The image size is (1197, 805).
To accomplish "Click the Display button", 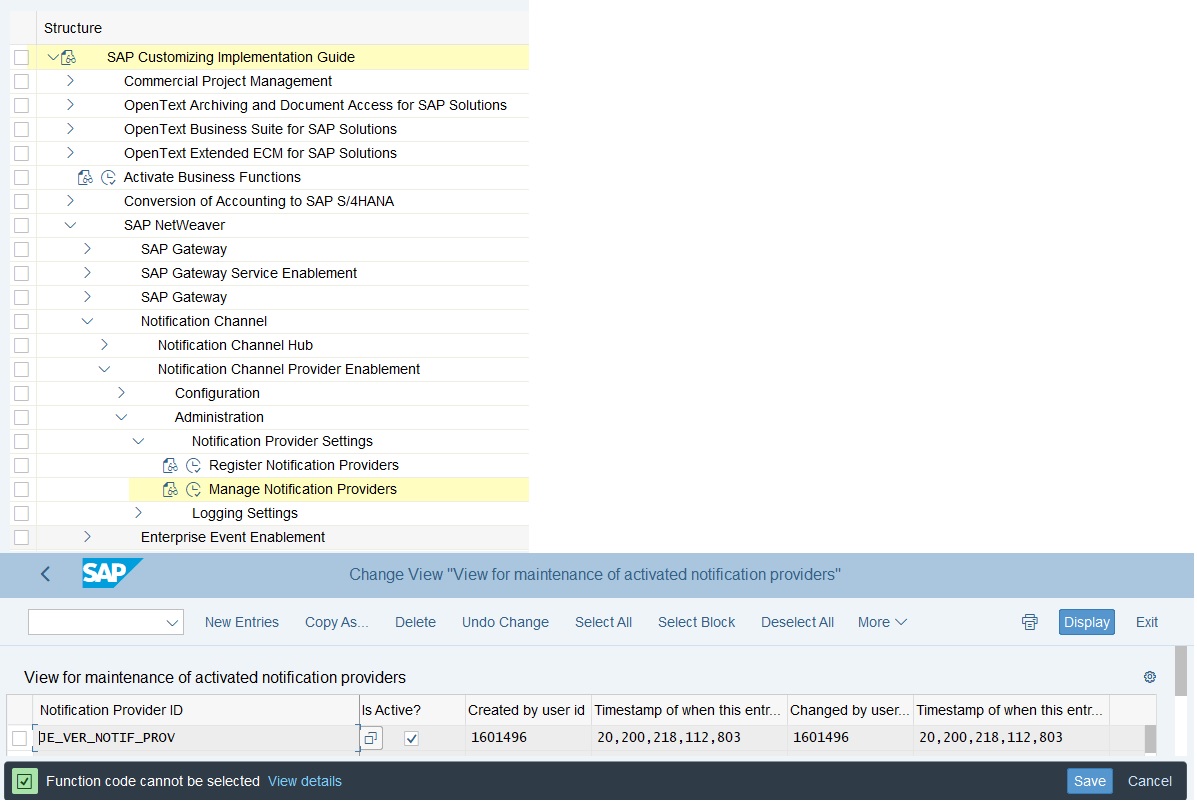I will pos(1086,621).
